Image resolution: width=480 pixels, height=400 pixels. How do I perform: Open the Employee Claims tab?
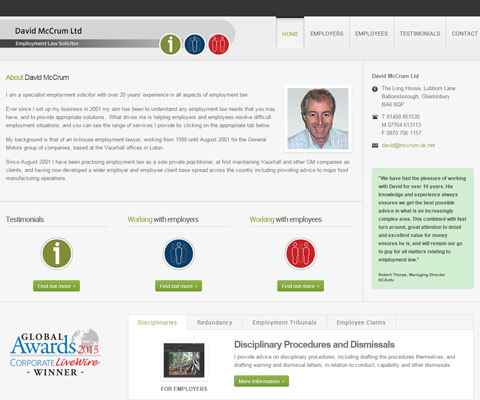click(361, 323)
